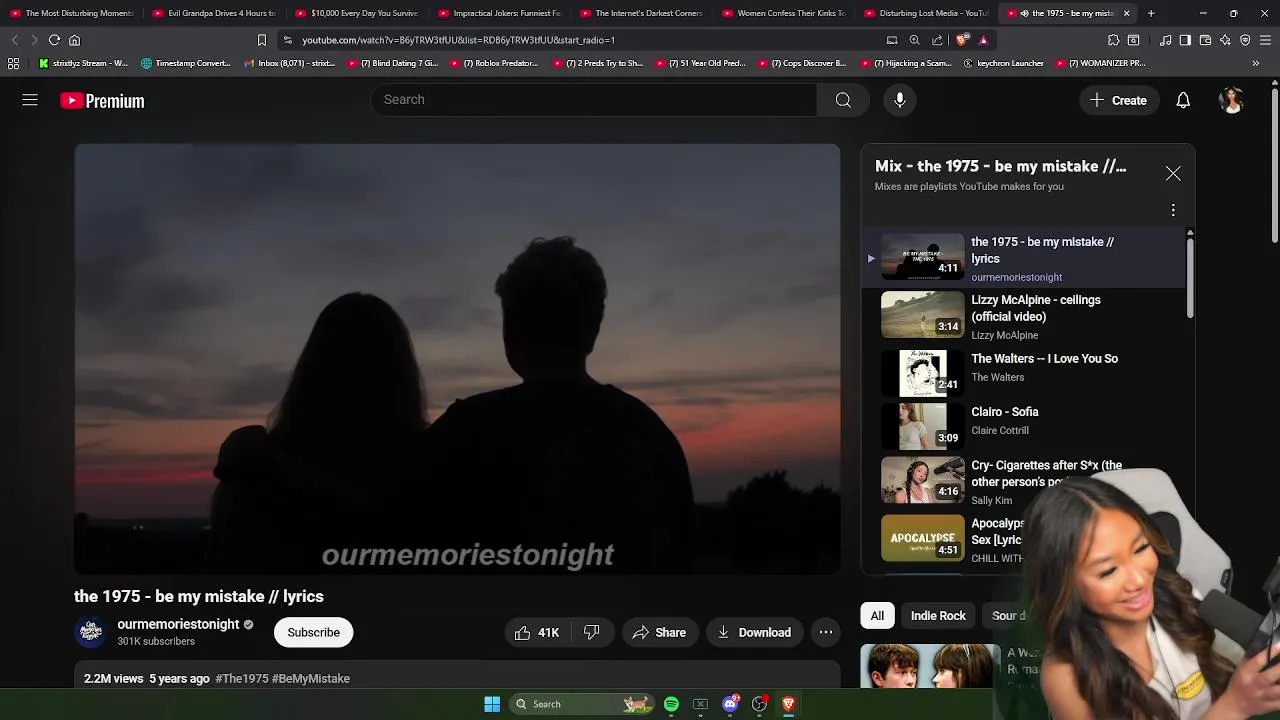Open Spotify from the taskbar
Image resolution: width=1280 pixels, height=720 pixels.
click(x=671, y=704)
